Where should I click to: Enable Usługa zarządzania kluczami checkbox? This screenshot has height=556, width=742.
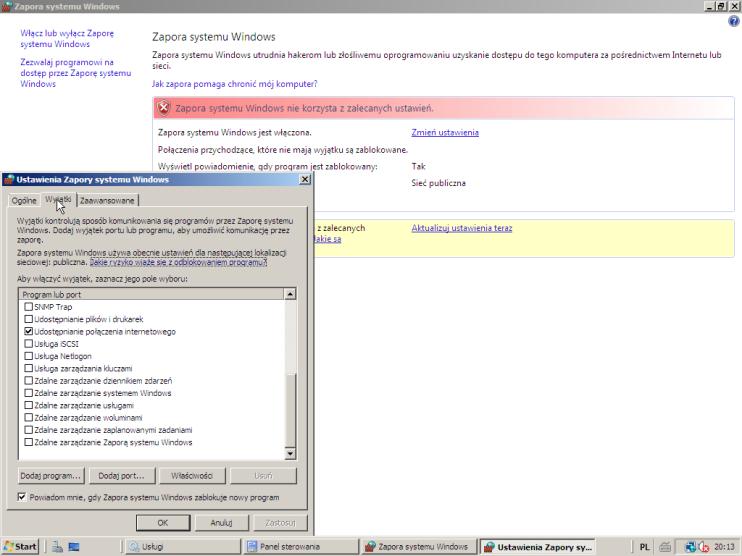[x=28, y=368]
